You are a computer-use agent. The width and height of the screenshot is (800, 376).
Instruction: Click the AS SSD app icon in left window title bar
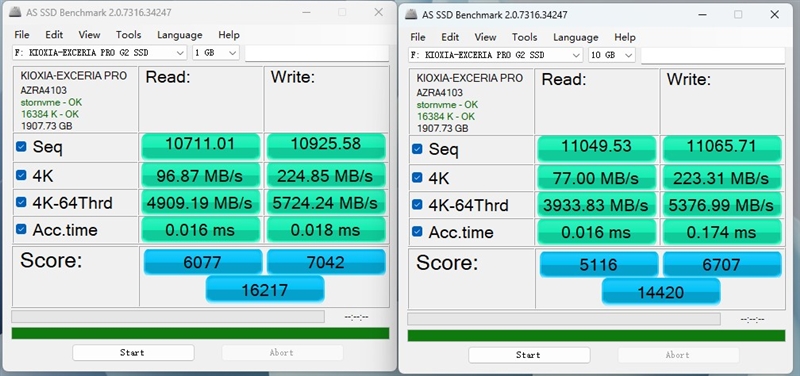16,13
